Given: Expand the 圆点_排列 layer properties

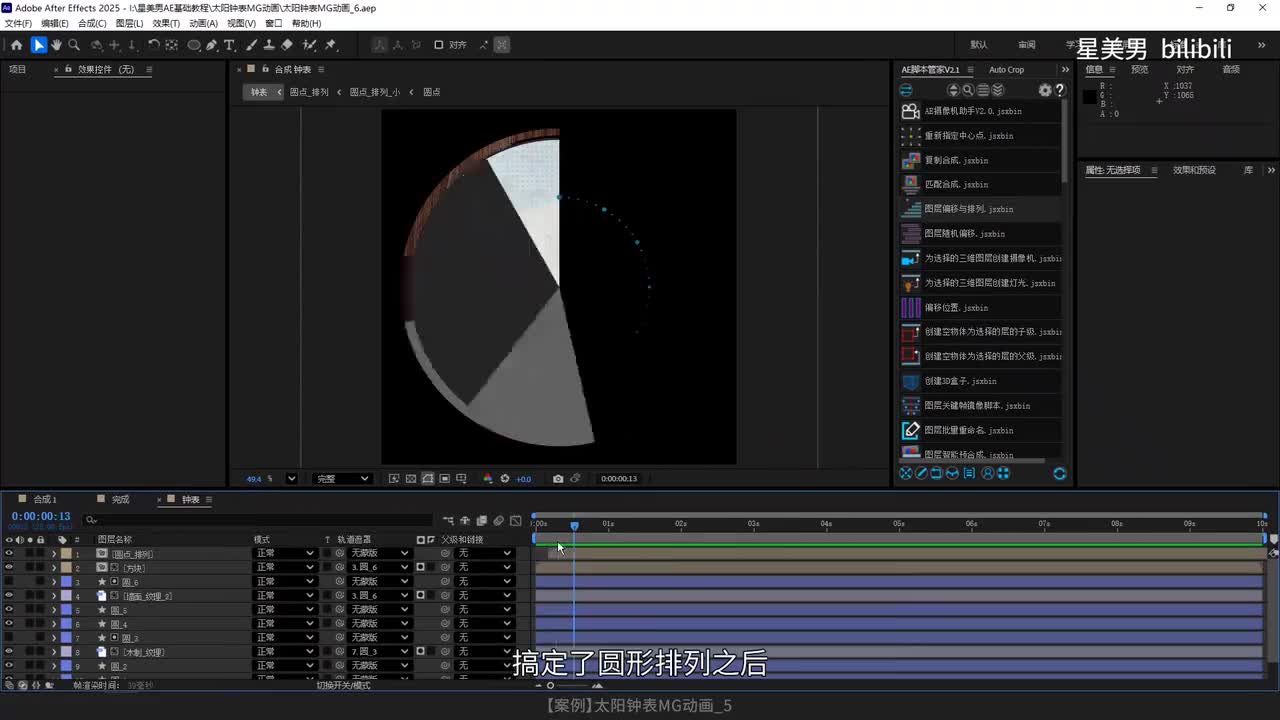Looking at the screenshot, I should pyautogui.click(x=54, y=553).
